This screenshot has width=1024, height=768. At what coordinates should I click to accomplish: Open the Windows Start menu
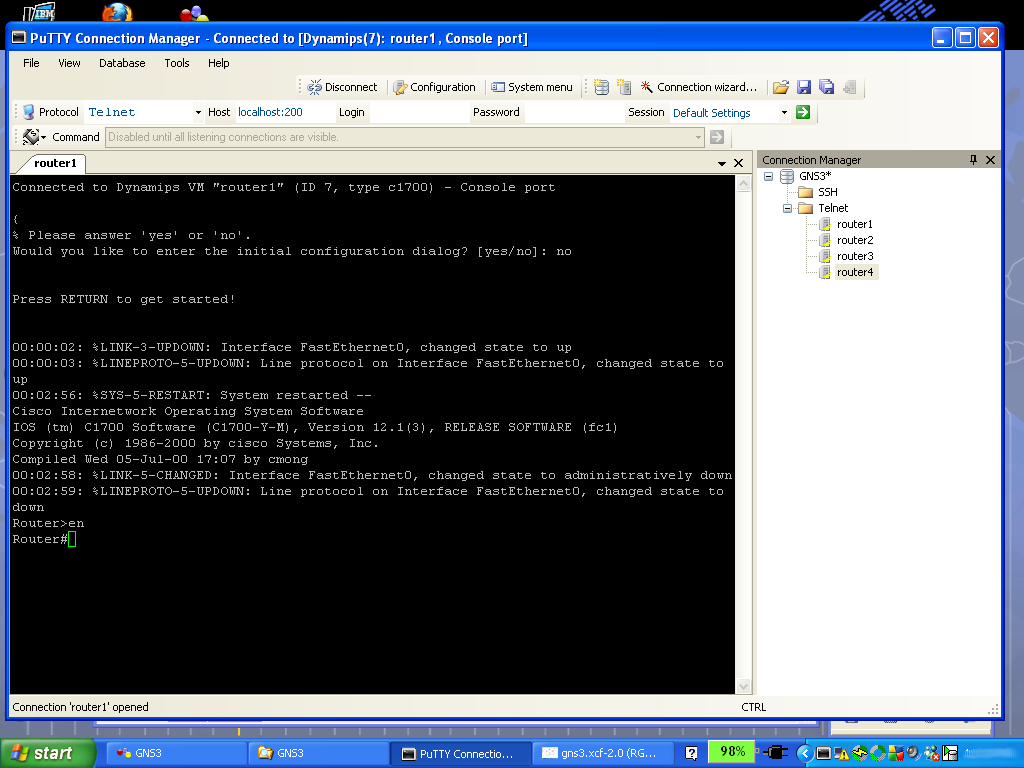(x=47, y=753)
